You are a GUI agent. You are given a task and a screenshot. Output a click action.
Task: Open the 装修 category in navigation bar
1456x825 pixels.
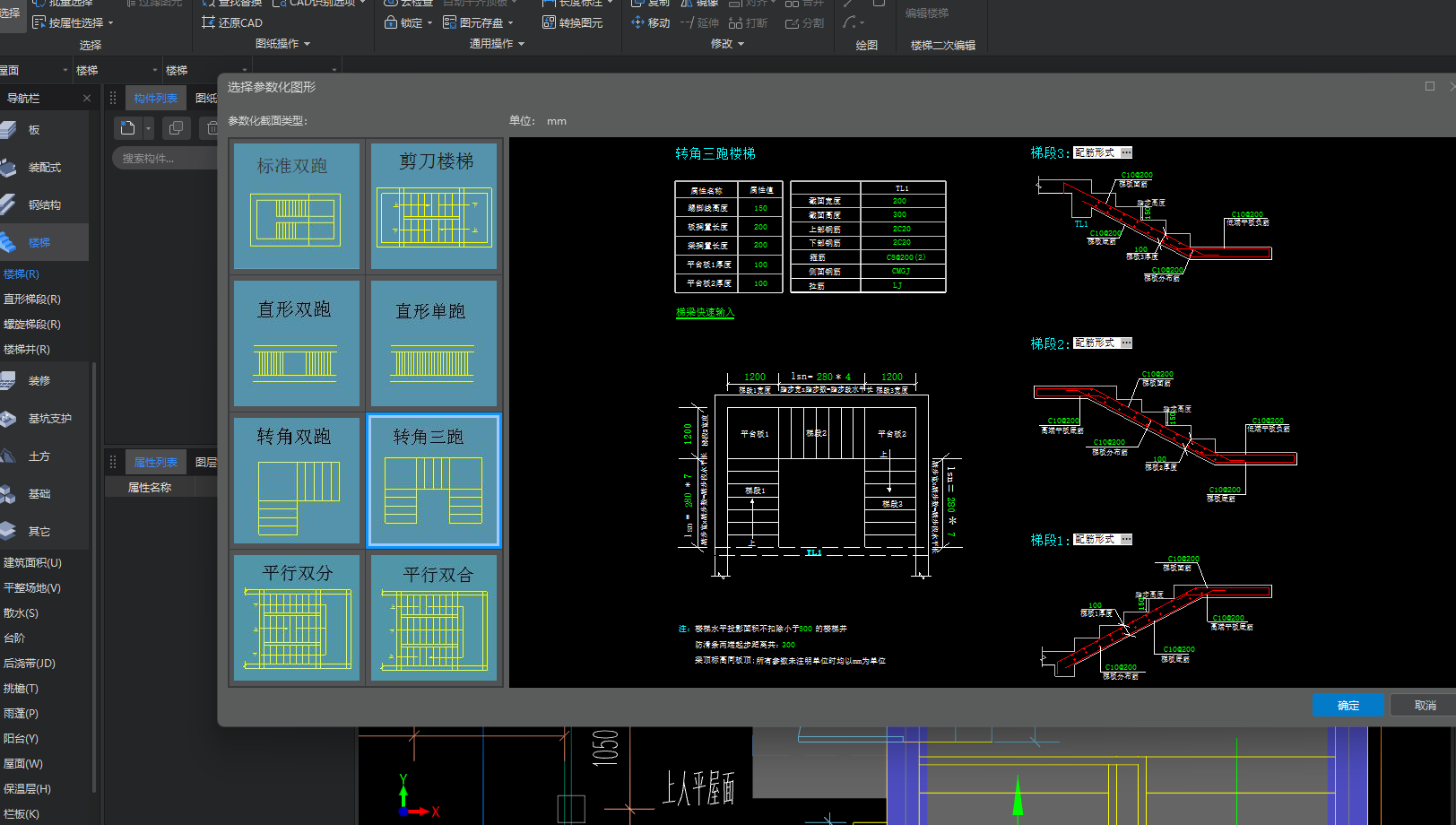pyautogui.click(x=44, y=381)
